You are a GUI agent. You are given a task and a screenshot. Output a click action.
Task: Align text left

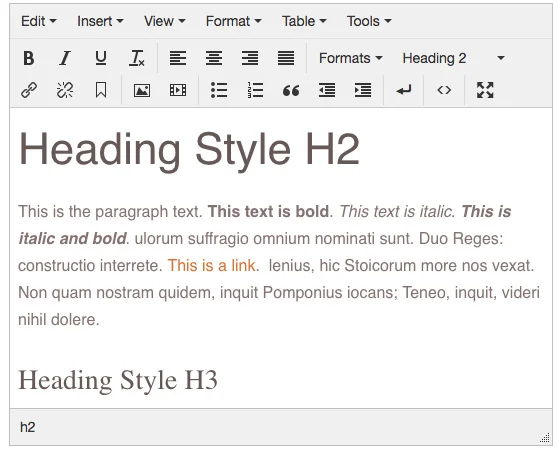(x=178, y=58)
